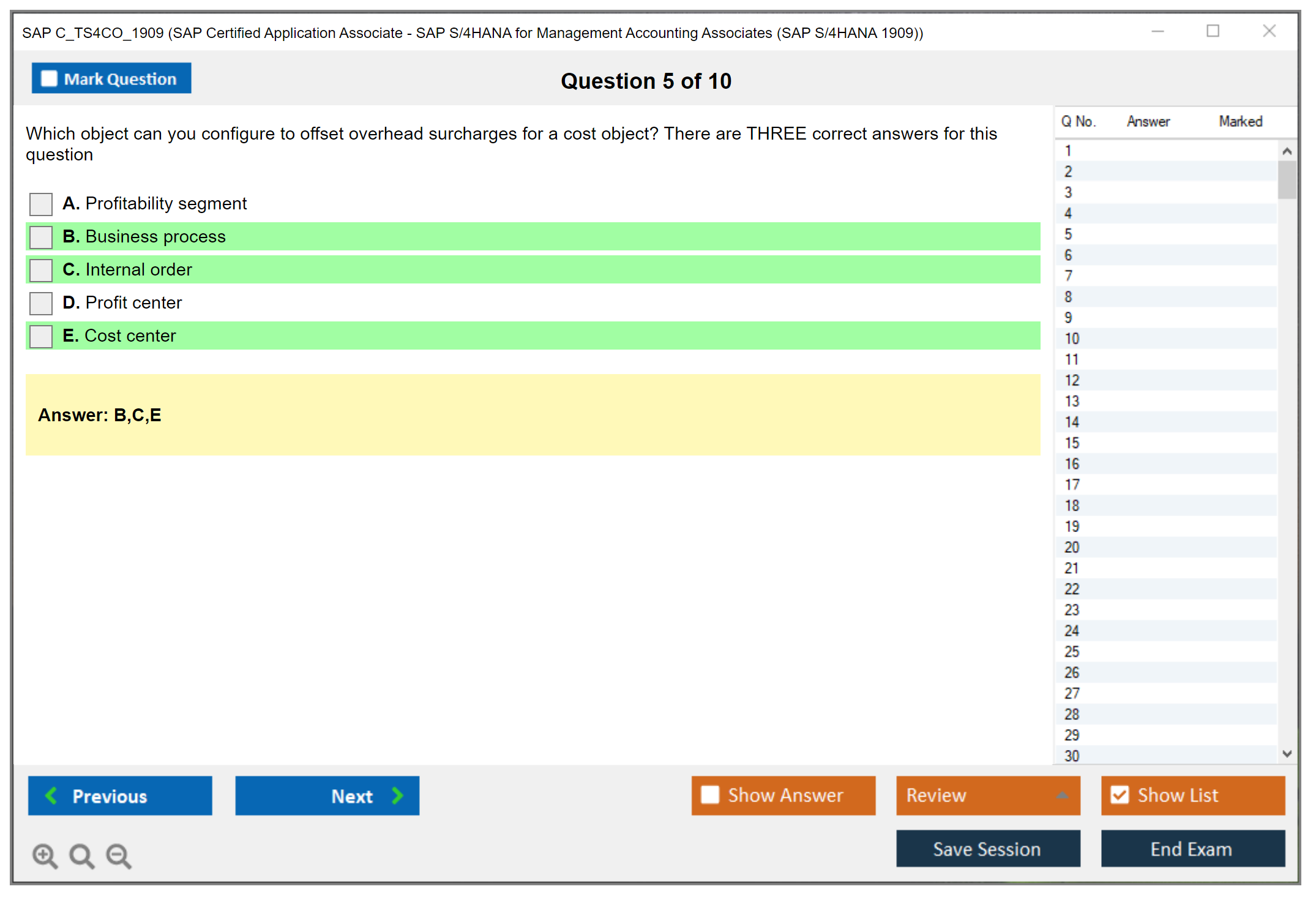Image resolution: width=1316 pixels, height=900 pixels.
Task: Click the reset zoom magnifier icon
Action: click(81, 855)
